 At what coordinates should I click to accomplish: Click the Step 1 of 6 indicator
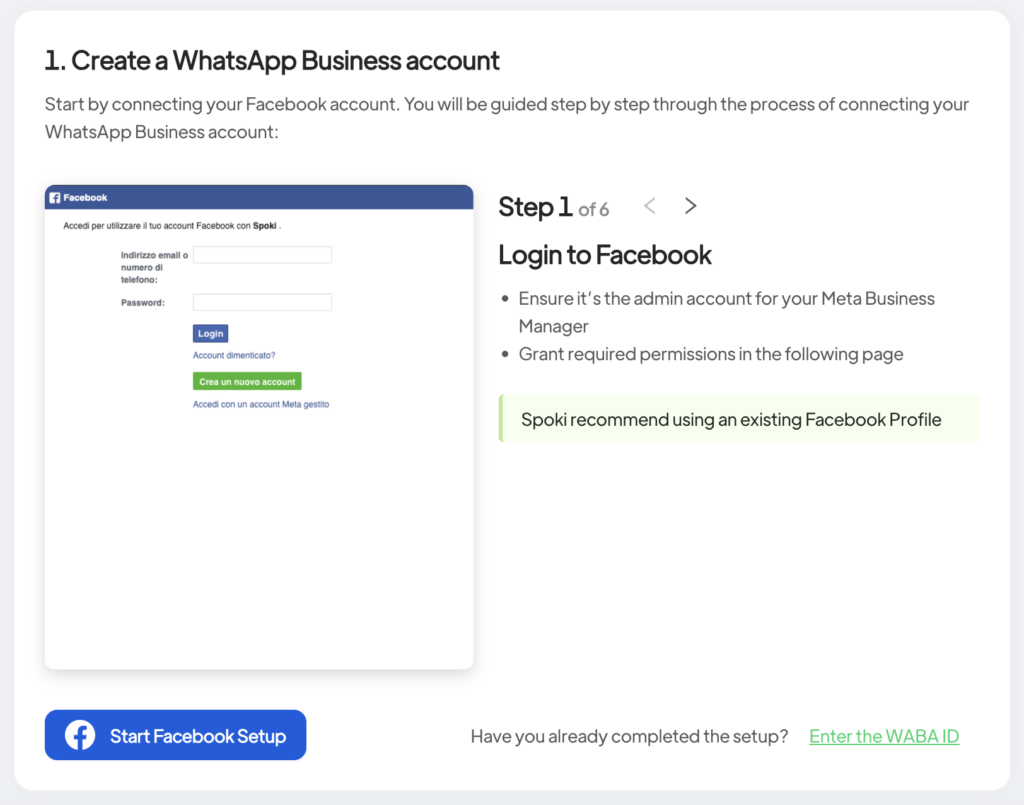click(x=553, y=207)
